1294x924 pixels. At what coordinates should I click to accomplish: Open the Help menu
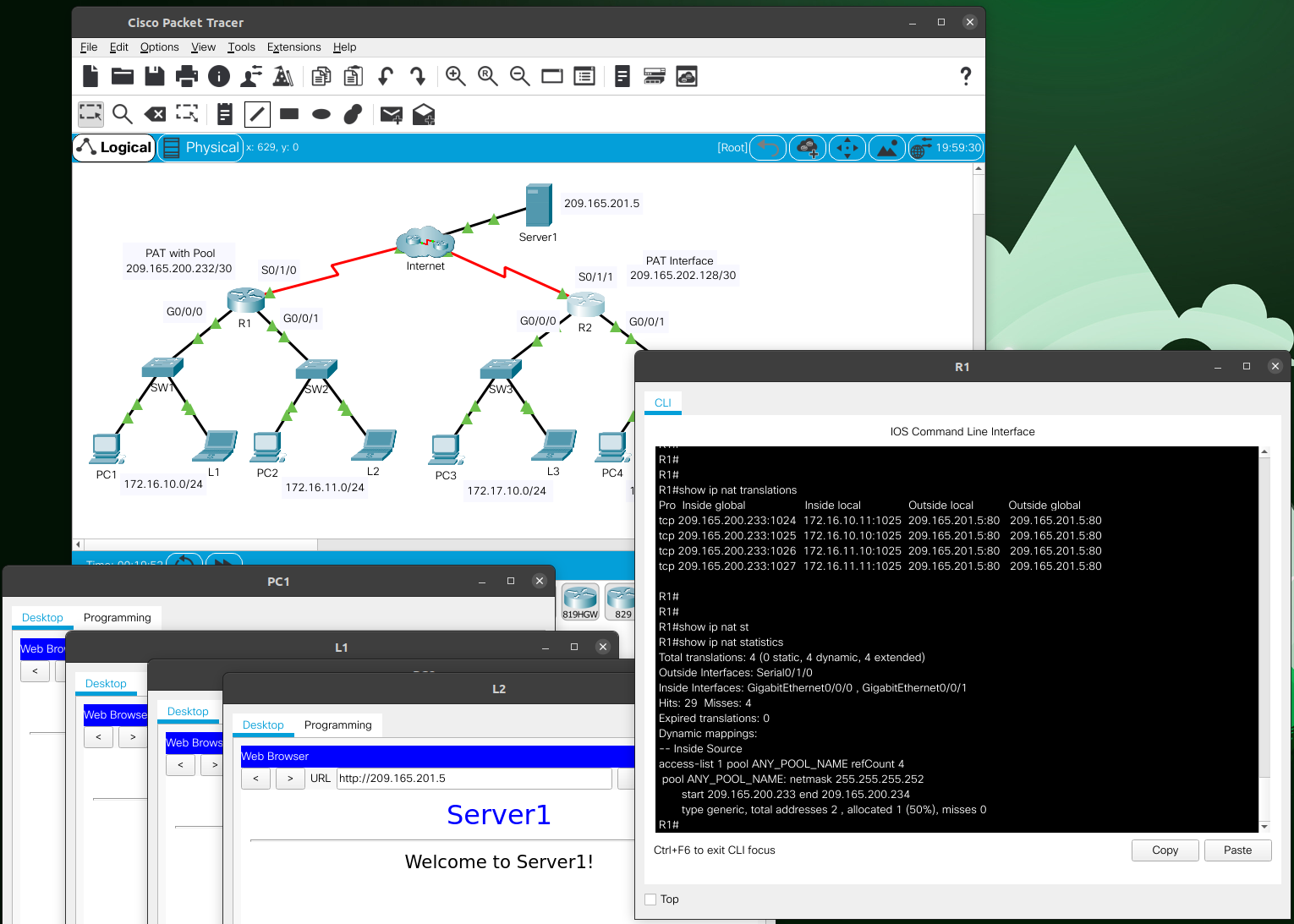pyautogui.click(x=344, y=47)
